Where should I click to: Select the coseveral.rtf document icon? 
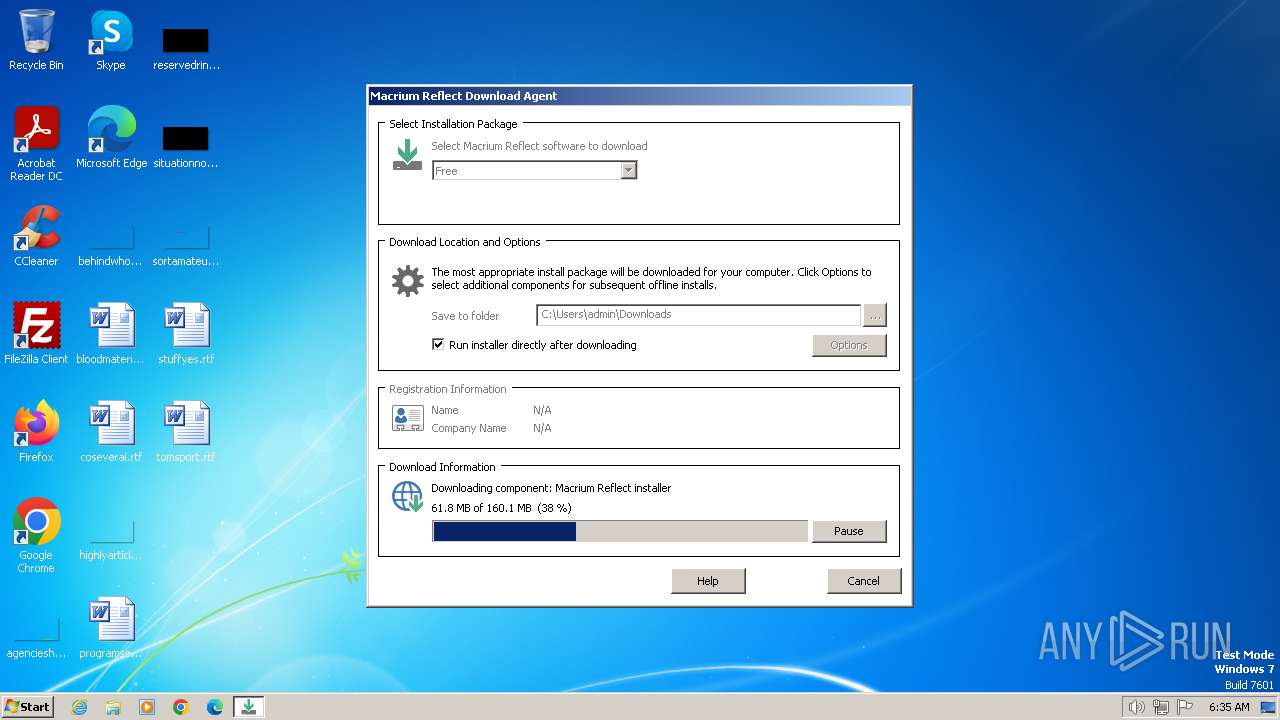click(x=111, y=432)
